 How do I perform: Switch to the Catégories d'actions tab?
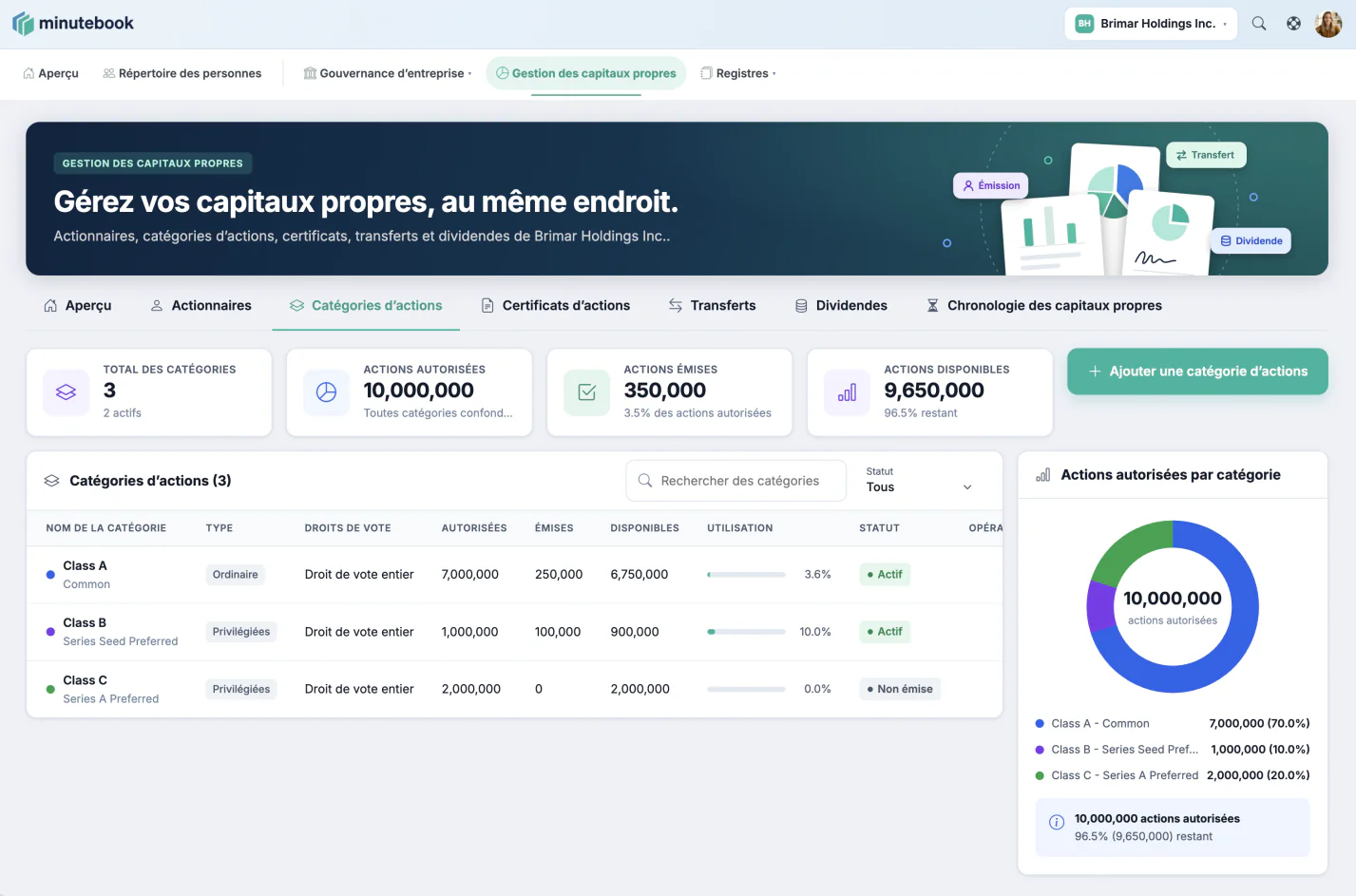point(366,305)
